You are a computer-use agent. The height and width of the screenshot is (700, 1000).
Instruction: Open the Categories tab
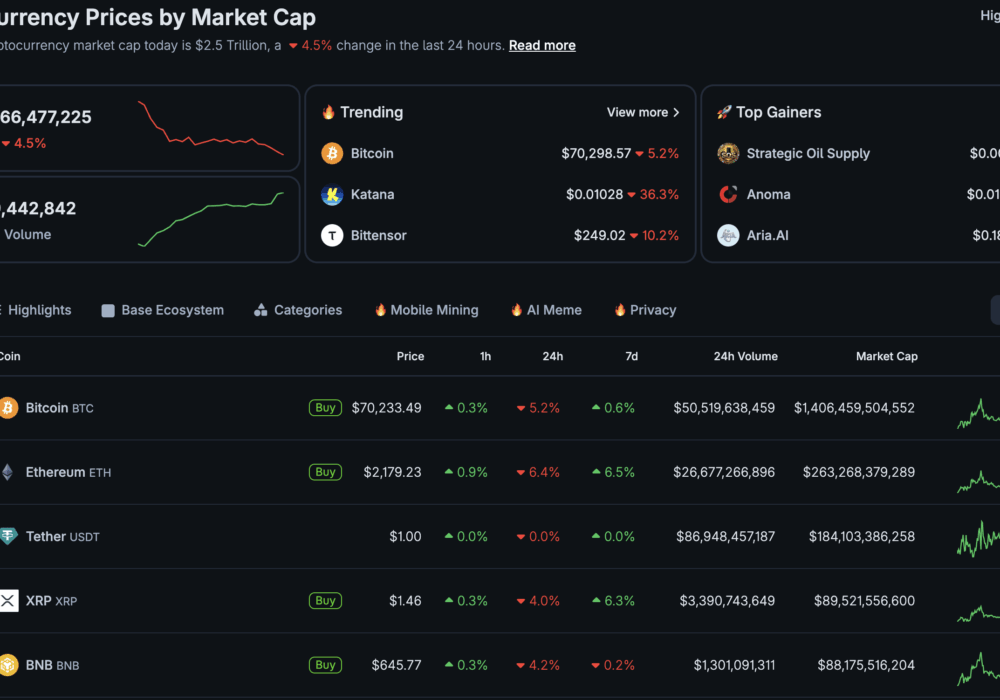pyautogui.click(x=298, y=311)
